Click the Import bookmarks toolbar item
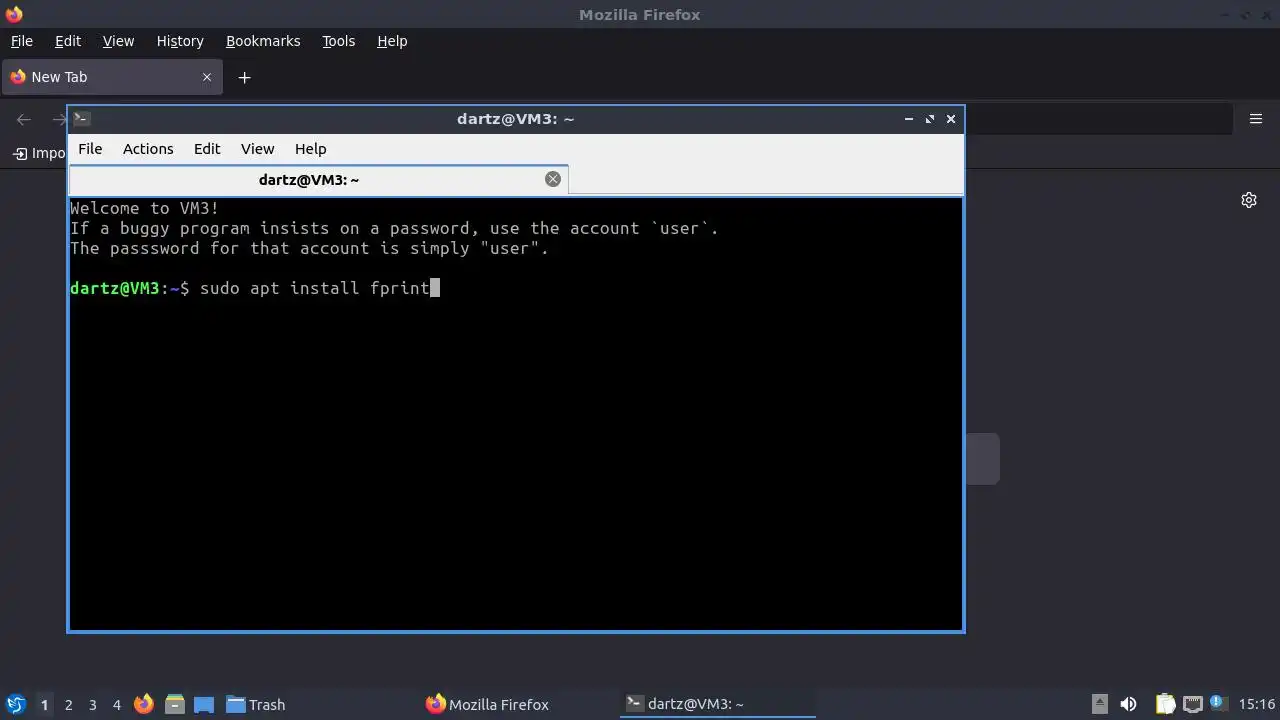Screen dimensions: 1280x720 pos(40,153)
